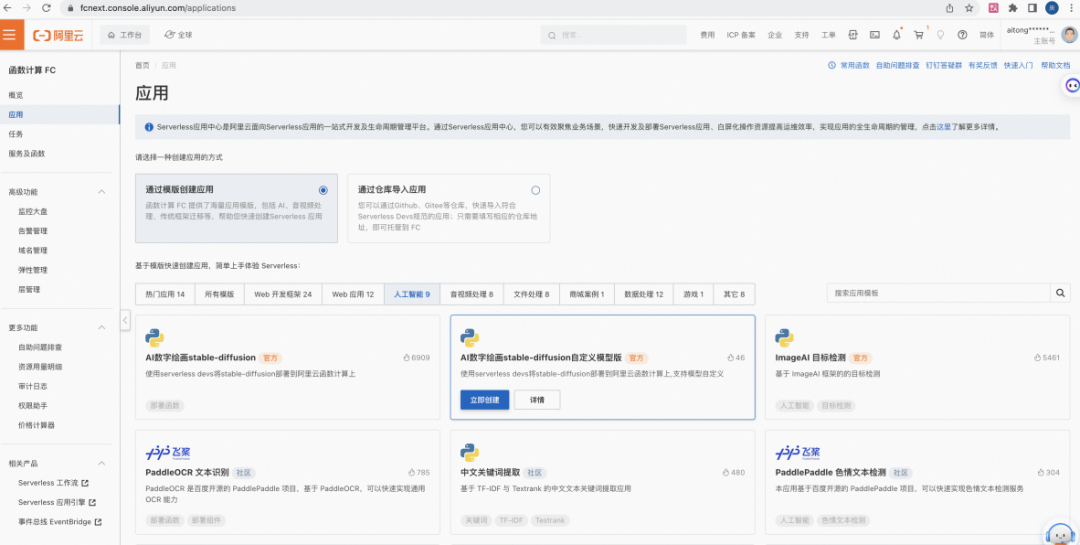Screen dimensions: 1080x545
Task: Click the user avatar photo
Action: (1070, 35)
